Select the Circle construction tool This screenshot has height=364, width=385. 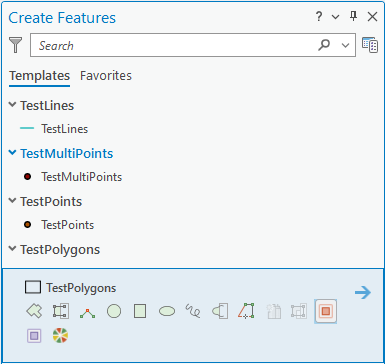tap(114, 311)
